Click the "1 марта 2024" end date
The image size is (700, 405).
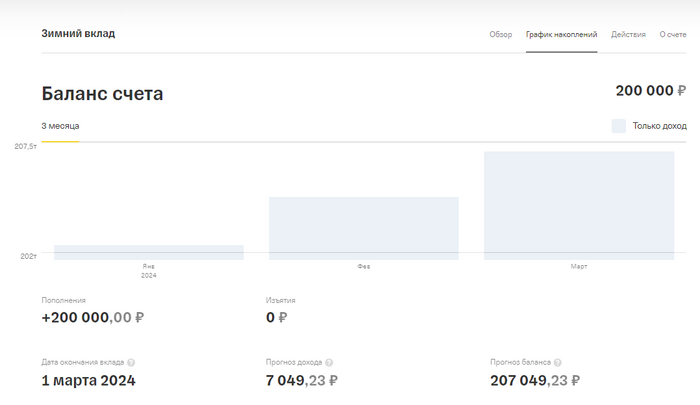point(88,380)
